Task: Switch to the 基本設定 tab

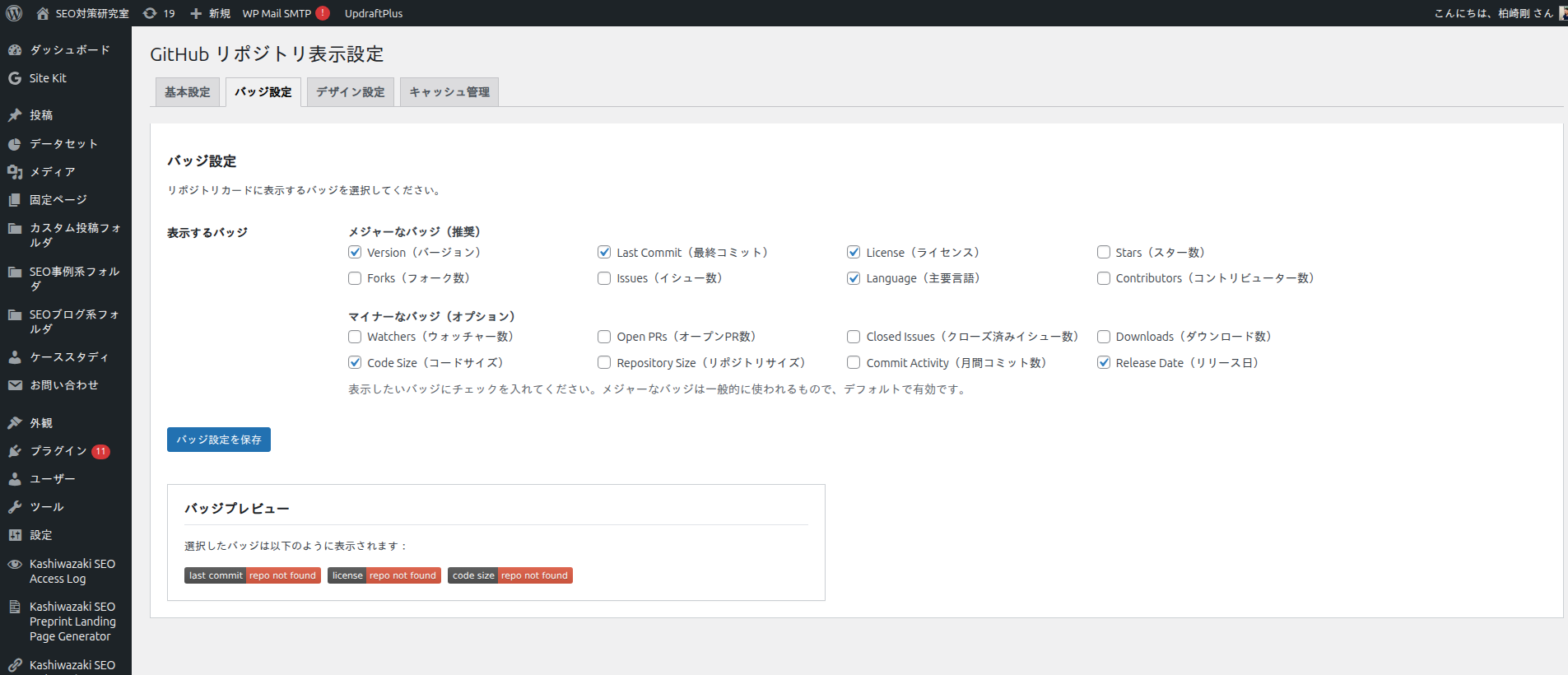Action: (x=188, y=92)
